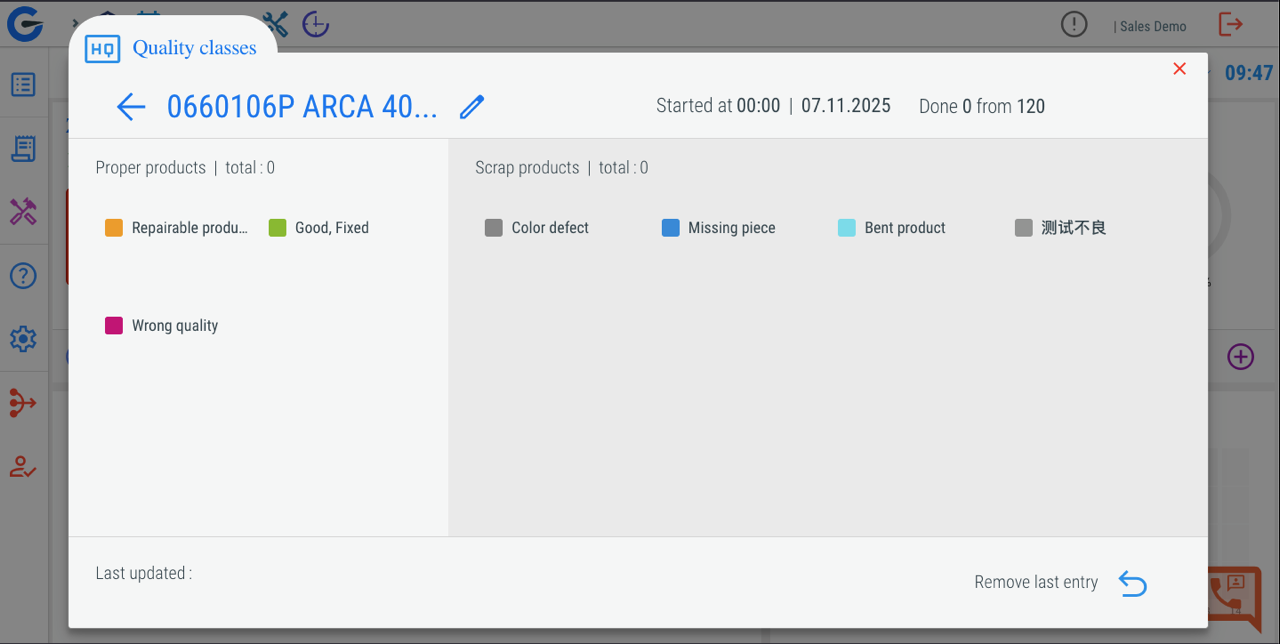
Task: Click the undo arrow for Remove last entry
Action: coord(1132,583)
